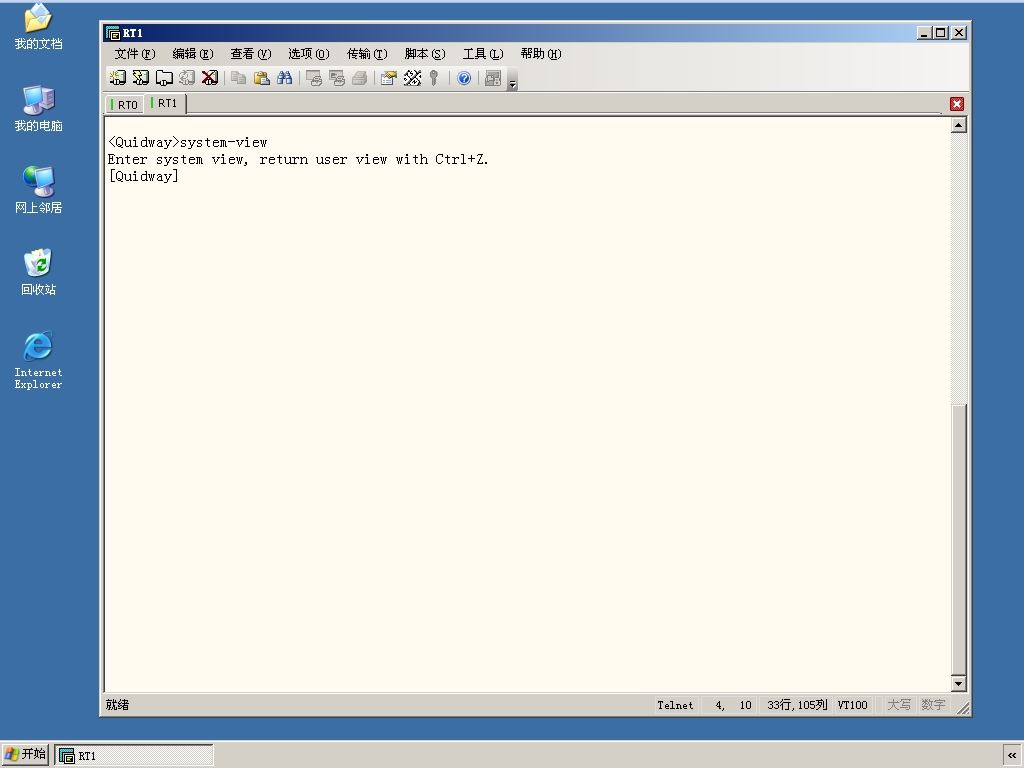
Task: Open the 传输(T) menu
Action: point(367,54)
